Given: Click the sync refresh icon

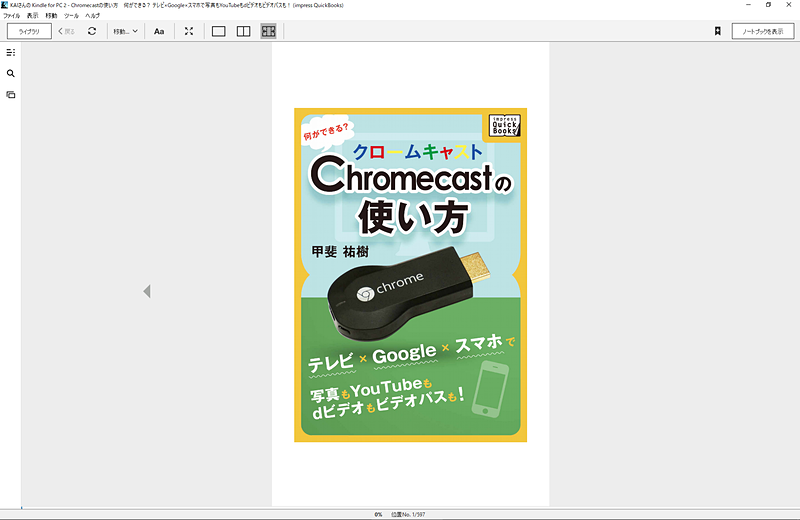Looking at the screenshot, I should click(x=92, y=31).
